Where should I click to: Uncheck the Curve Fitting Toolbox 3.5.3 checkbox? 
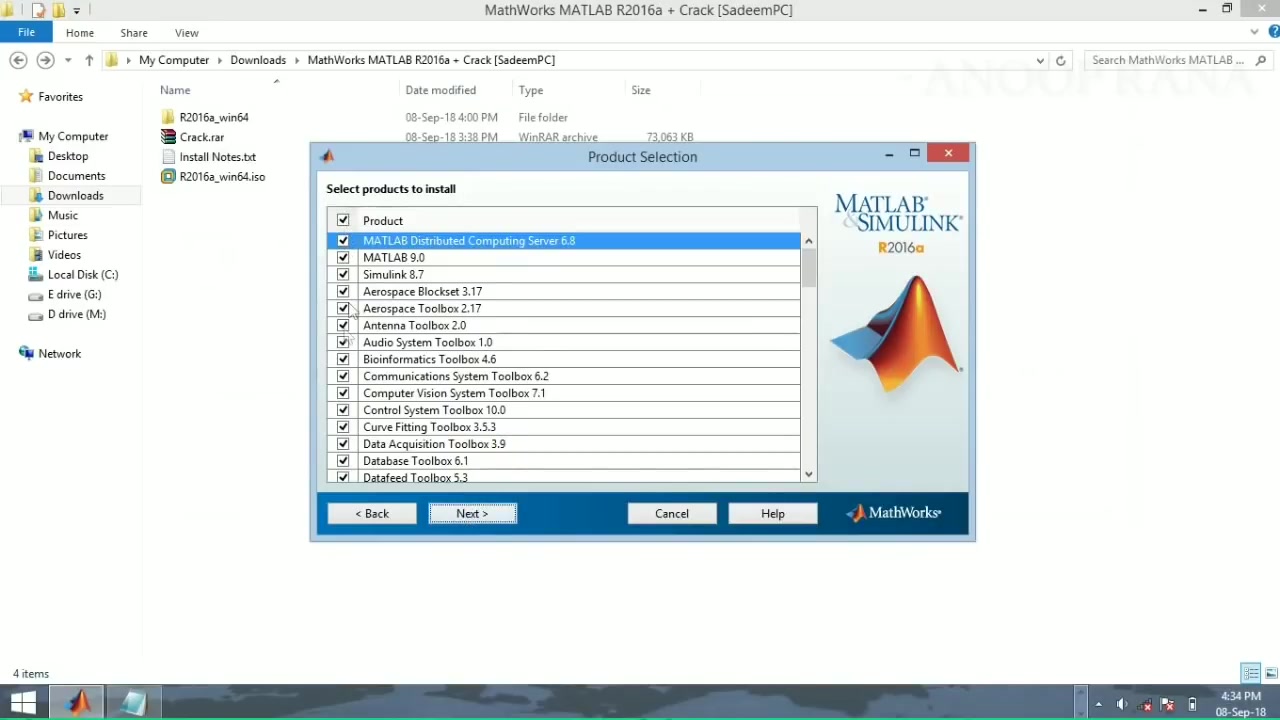tap(343, 427)
